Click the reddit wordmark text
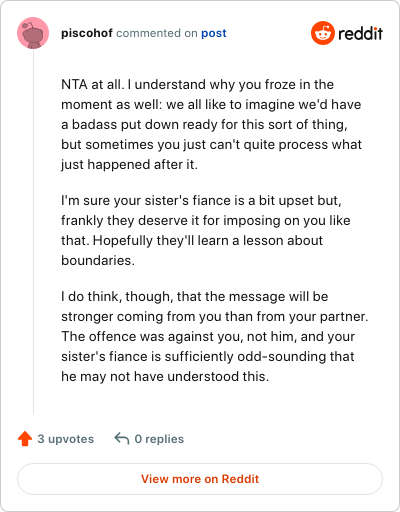The width and height of the screenshot is (400, 512). (360, 33)
